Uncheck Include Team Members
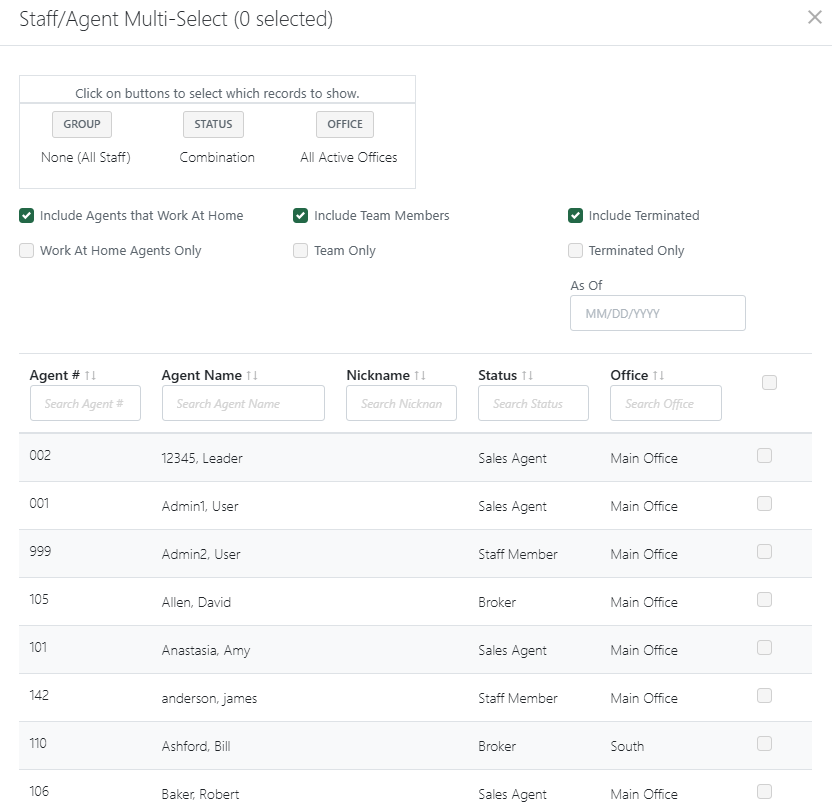 [x=300, y=215]
